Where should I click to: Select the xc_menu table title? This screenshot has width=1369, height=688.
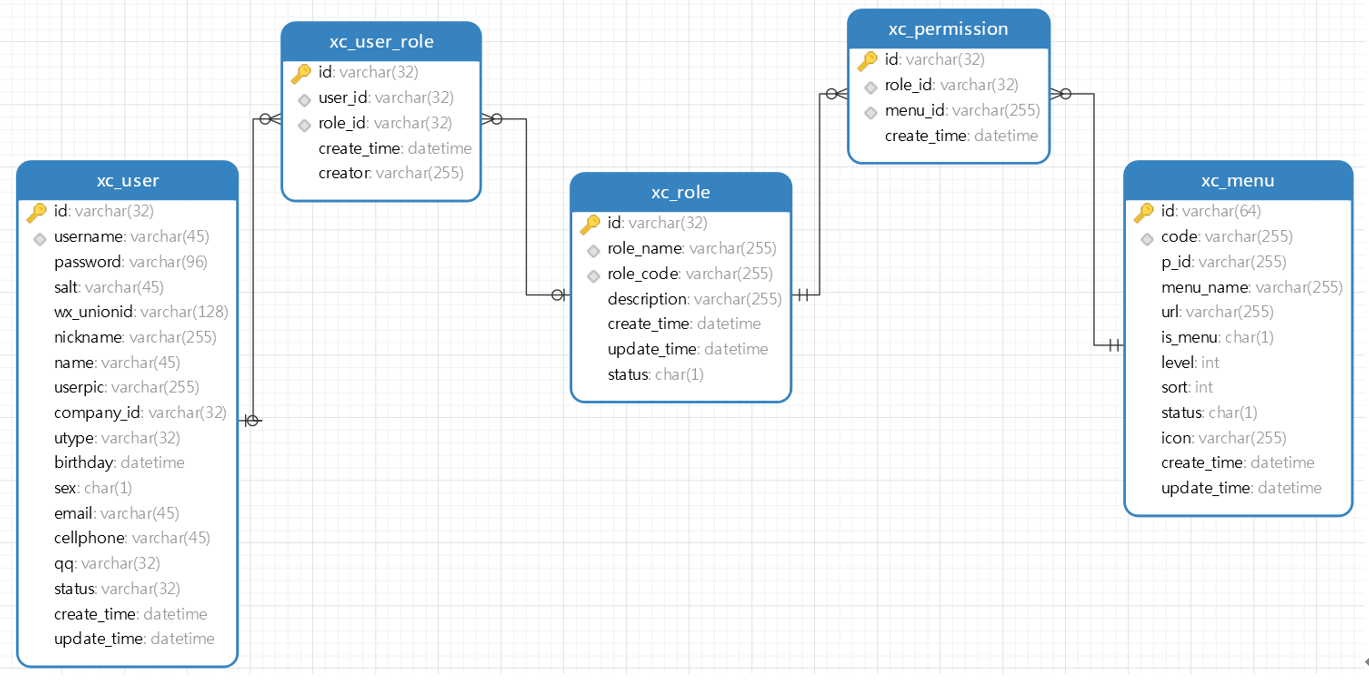1237,181
